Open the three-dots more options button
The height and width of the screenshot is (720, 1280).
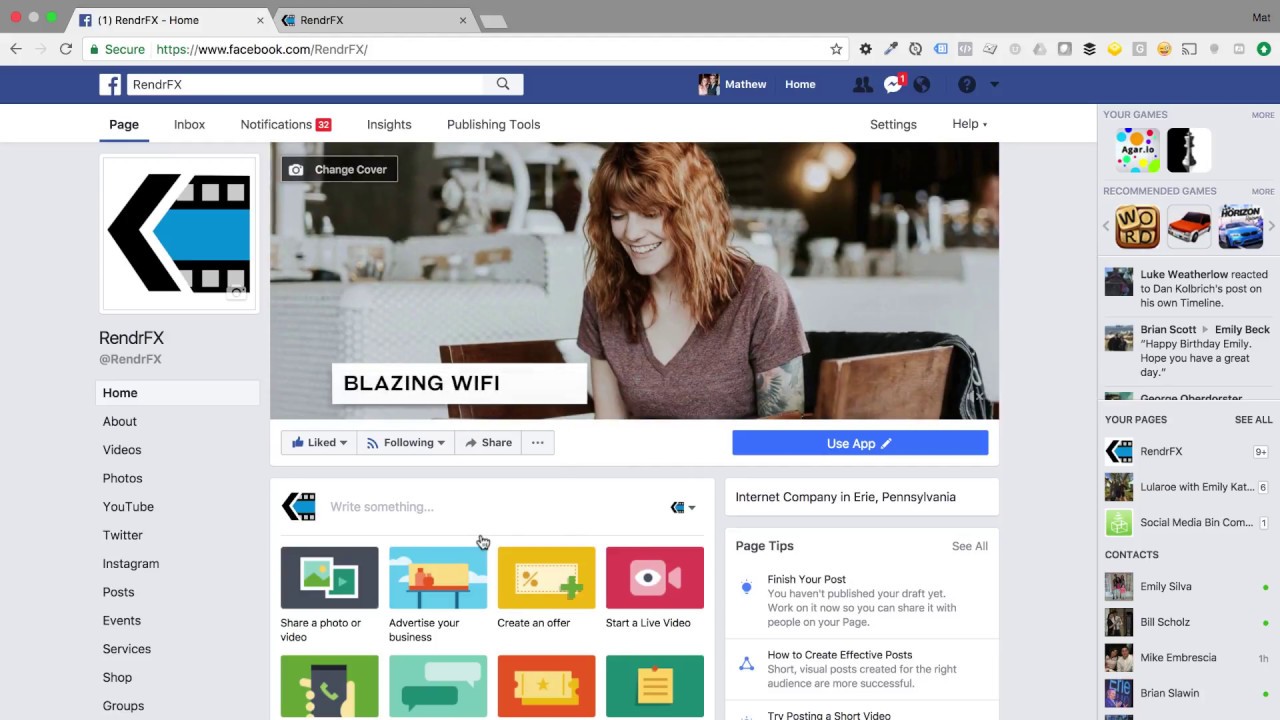pos(537,443)
